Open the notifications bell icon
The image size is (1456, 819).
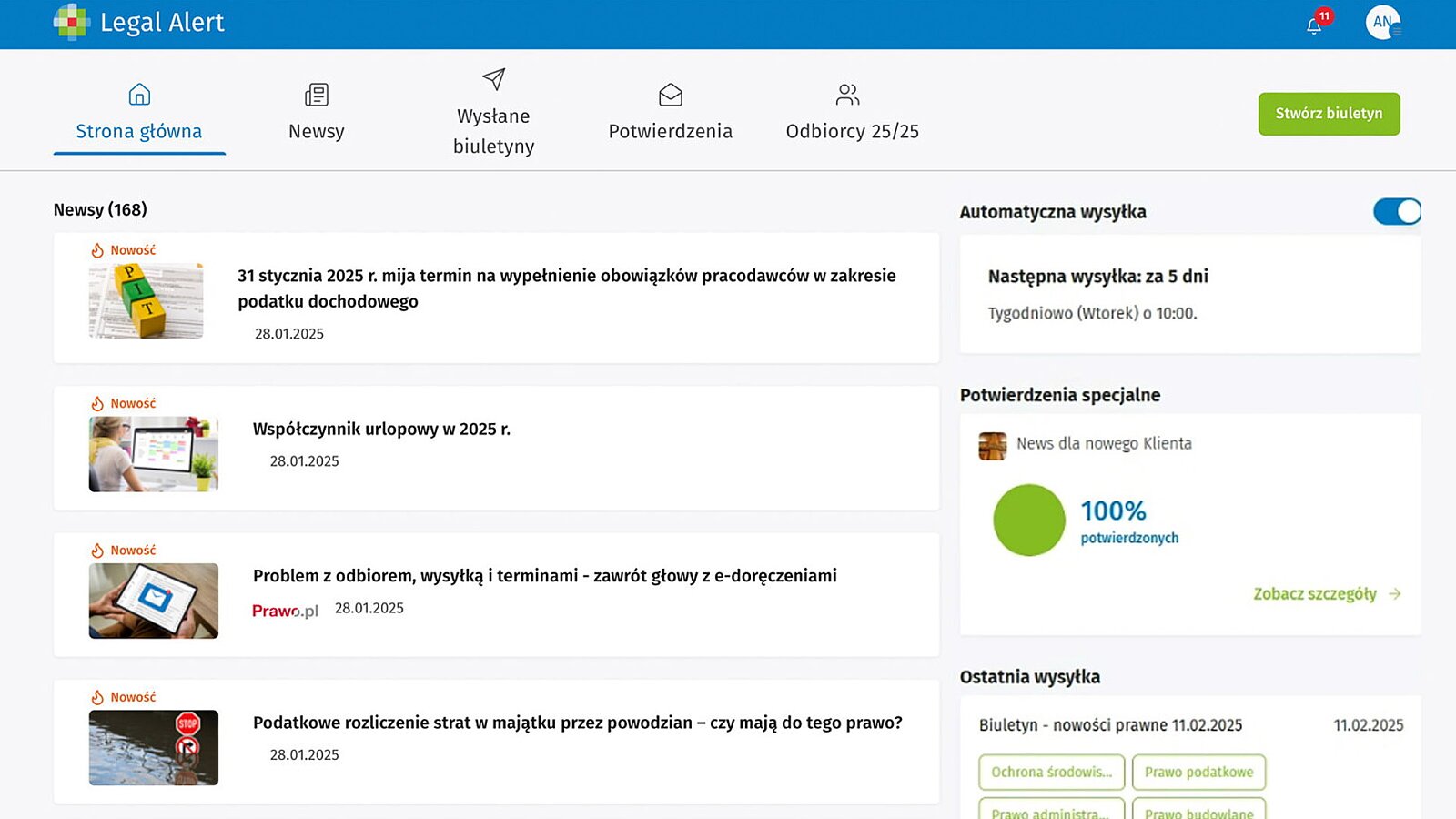tap(1314, 25)
